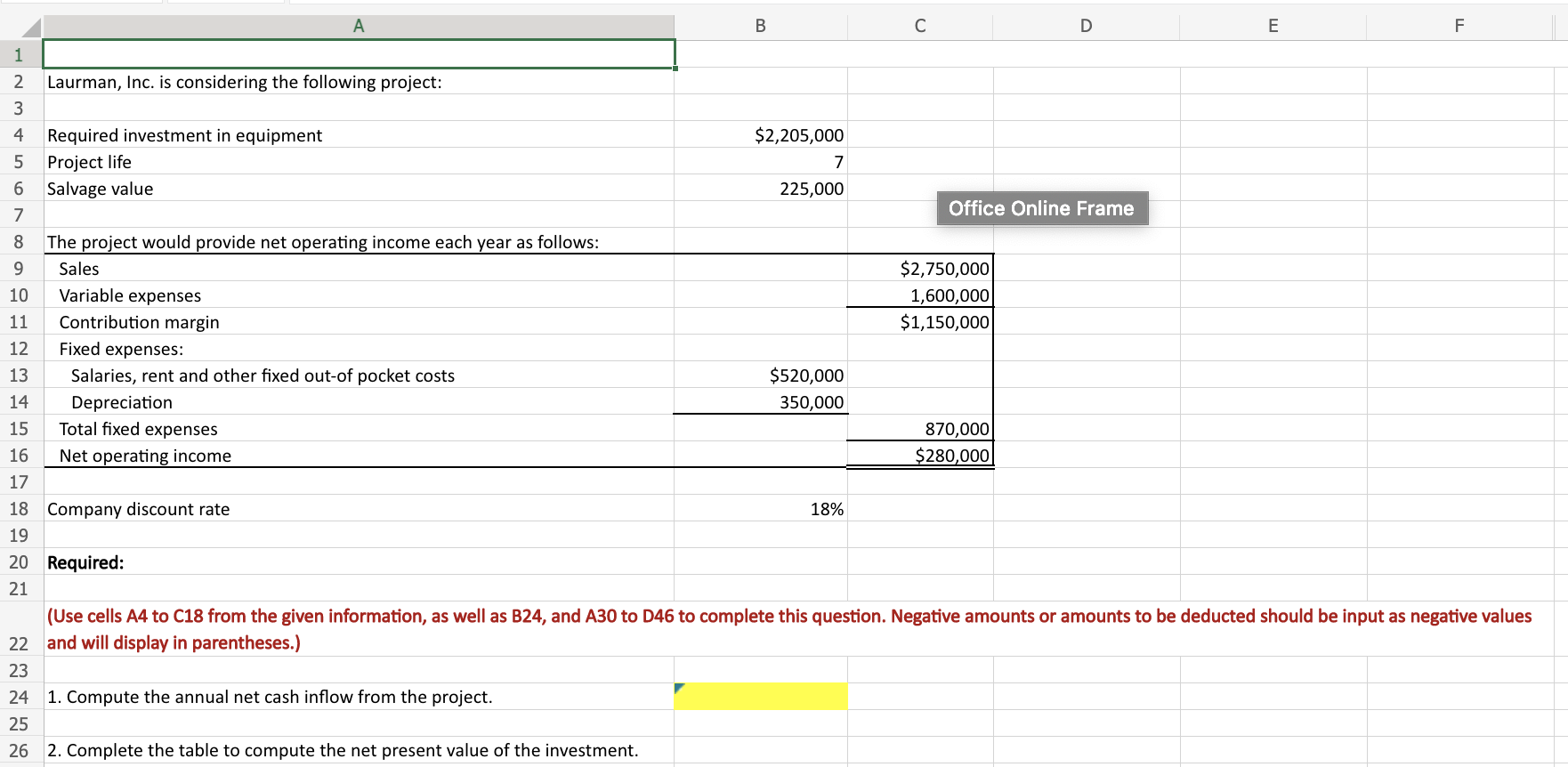
Task: Select the yellow answer cell B24
Action: coord(761,696)
